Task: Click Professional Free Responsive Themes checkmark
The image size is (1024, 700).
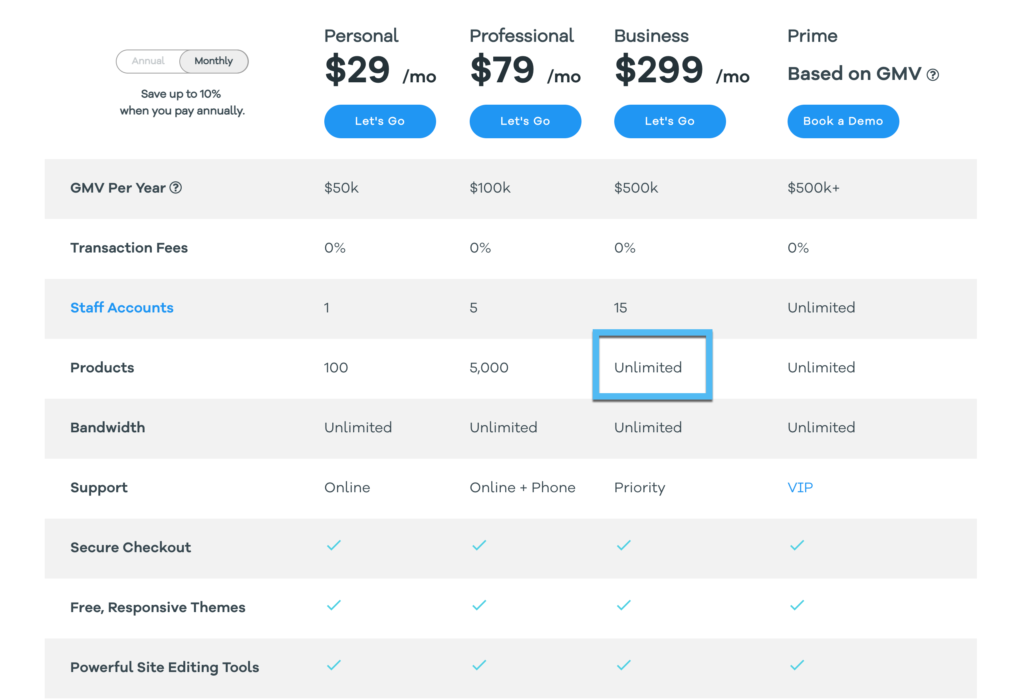Action: click(479, 605)
